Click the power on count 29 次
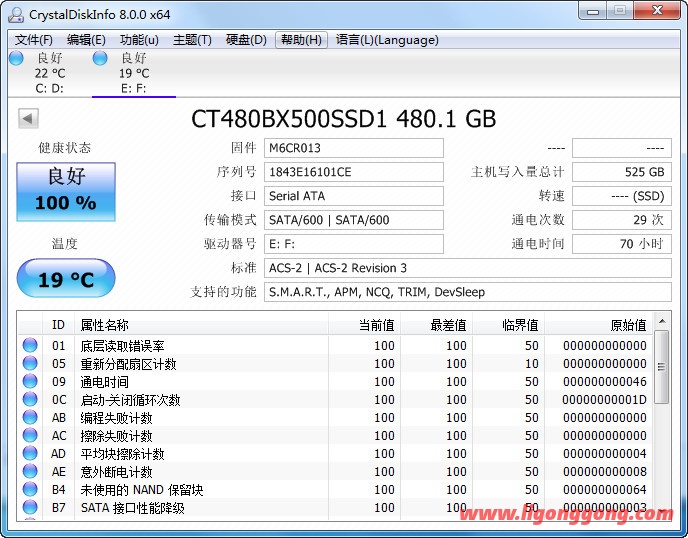The height and width of the screenshot is (538, 688). (622, 220)
